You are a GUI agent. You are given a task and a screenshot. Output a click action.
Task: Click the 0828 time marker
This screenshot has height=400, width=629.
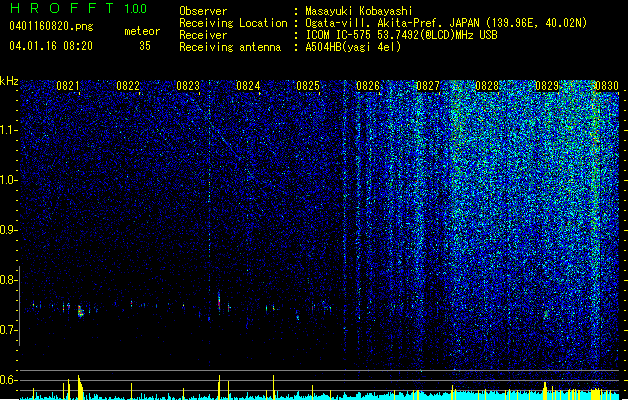click(487, 86)
